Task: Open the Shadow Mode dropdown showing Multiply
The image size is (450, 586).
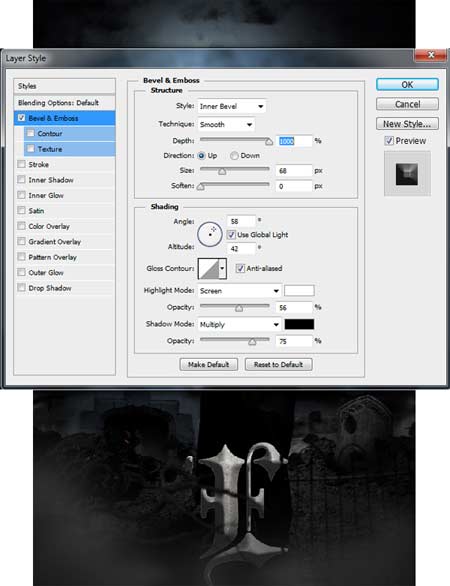Action: point(240,324)
